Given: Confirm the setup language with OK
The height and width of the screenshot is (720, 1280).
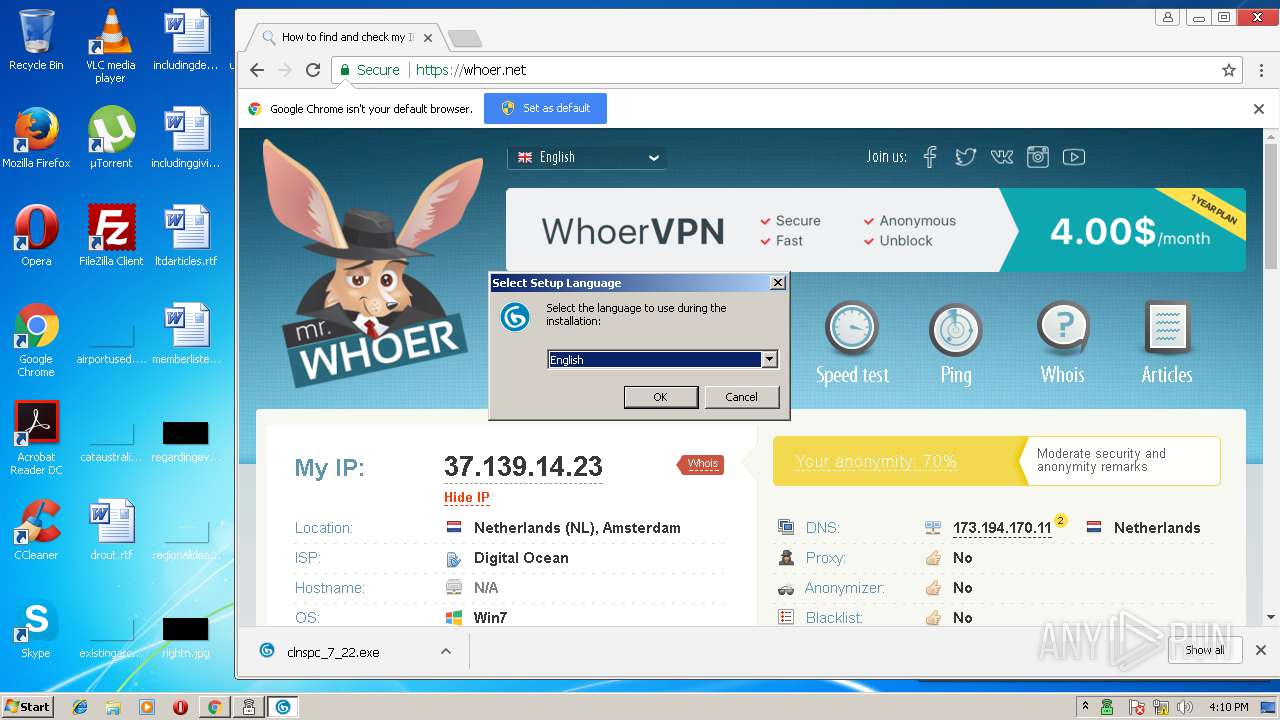Looking at the screenshot, I should (660, 397).
